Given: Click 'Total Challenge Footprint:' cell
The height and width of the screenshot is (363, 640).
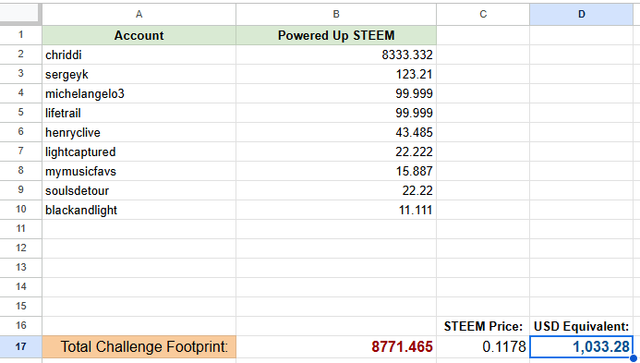Looking at the screenshot, I should coord(139,347).
